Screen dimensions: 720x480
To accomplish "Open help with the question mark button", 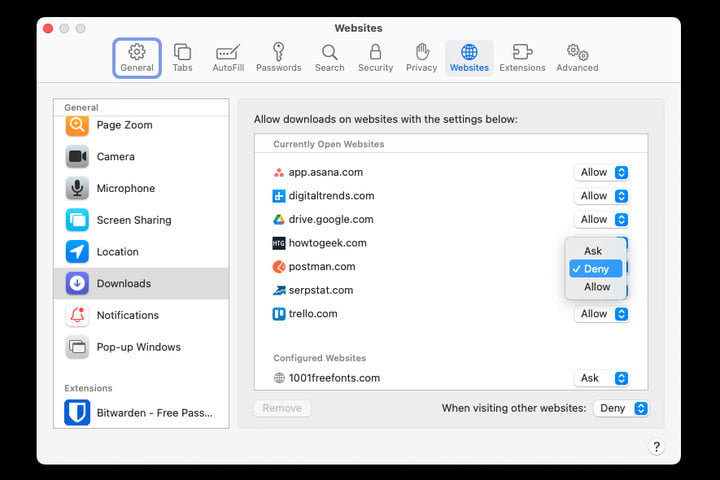I will (x=657, y=446).
